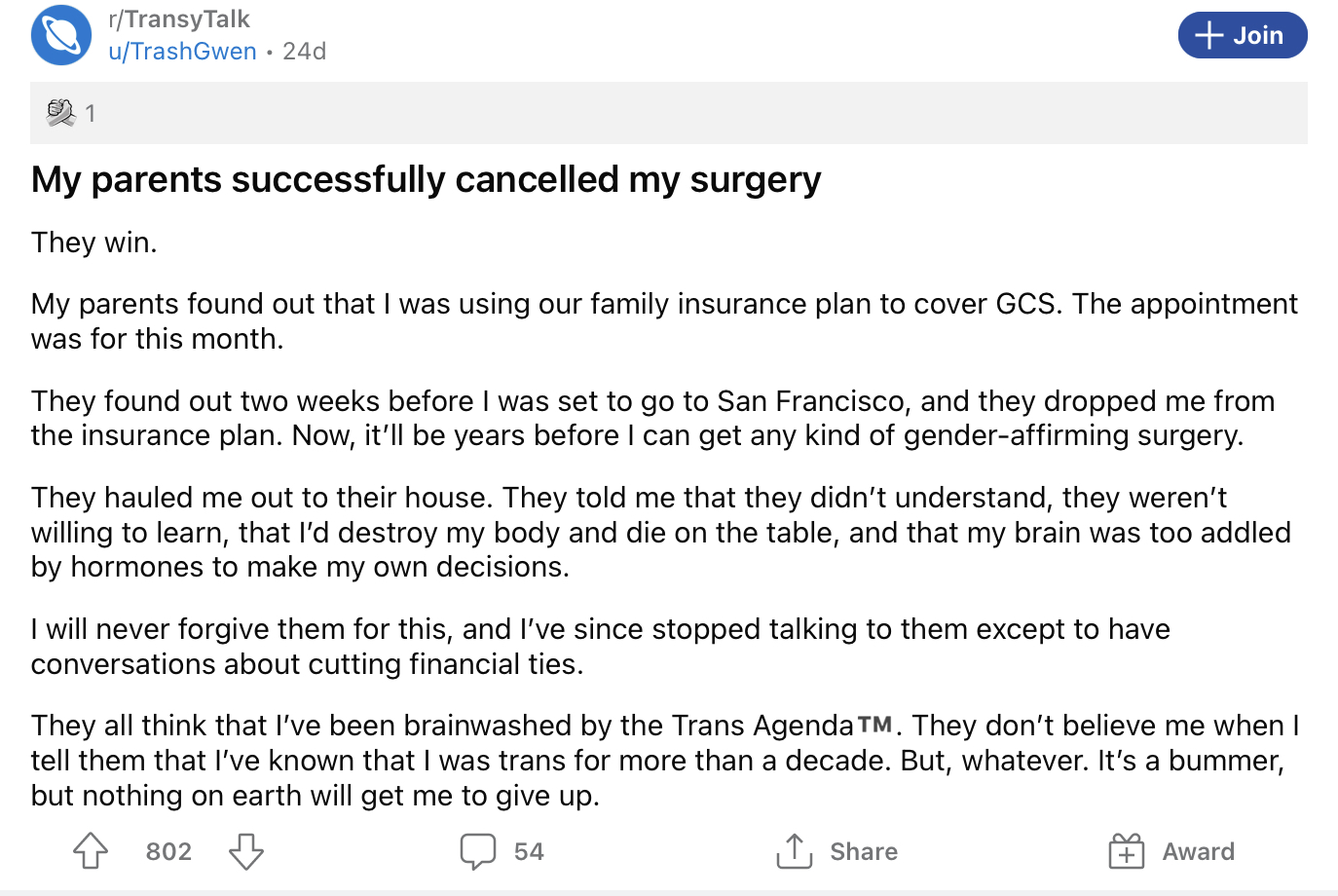Click the gift box Award icon
Image resolution: width=1338 pixels, height=896 pixels.
pos(1127,851)
